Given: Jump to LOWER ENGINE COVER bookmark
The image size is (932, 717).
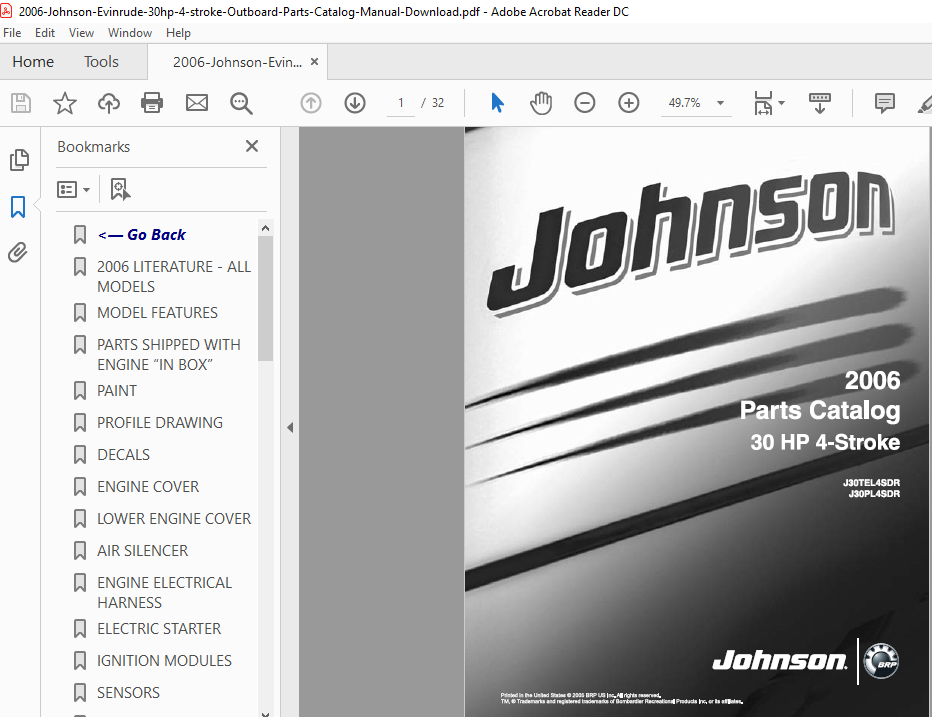Looking at the screenshot, I should tap(174, 519).
